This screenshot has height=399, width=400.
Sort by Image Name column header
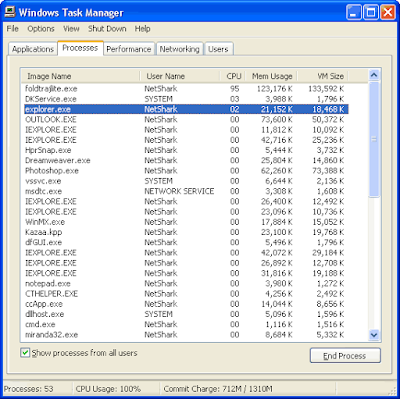coord(81,76)
